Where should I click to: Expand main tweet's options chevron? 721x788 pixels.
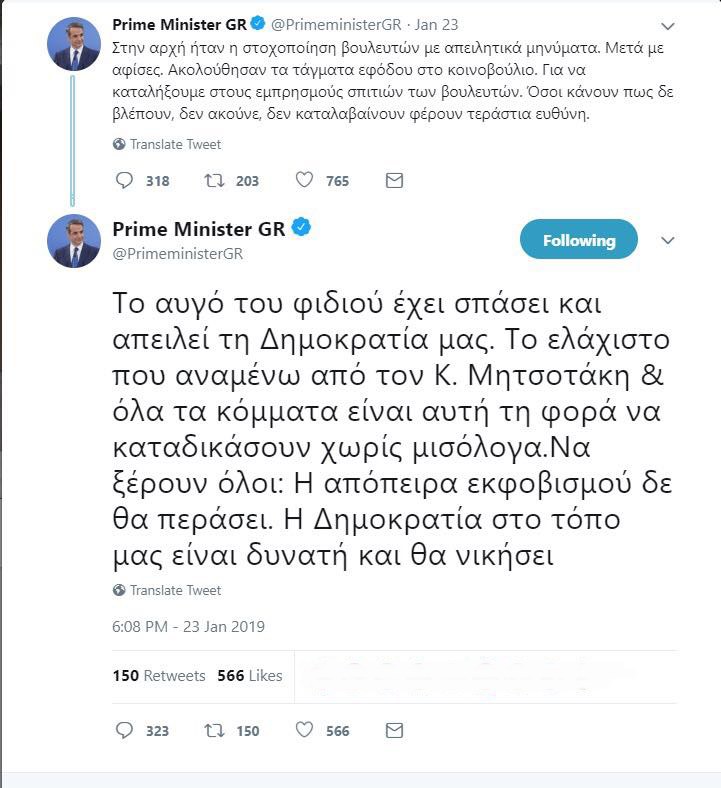(x=669, y=240)
